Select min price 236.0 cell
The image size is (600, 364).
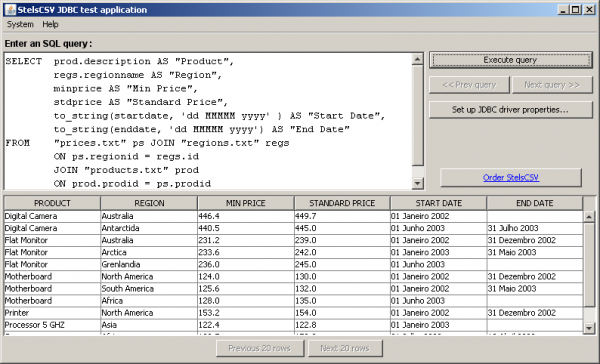246,265
